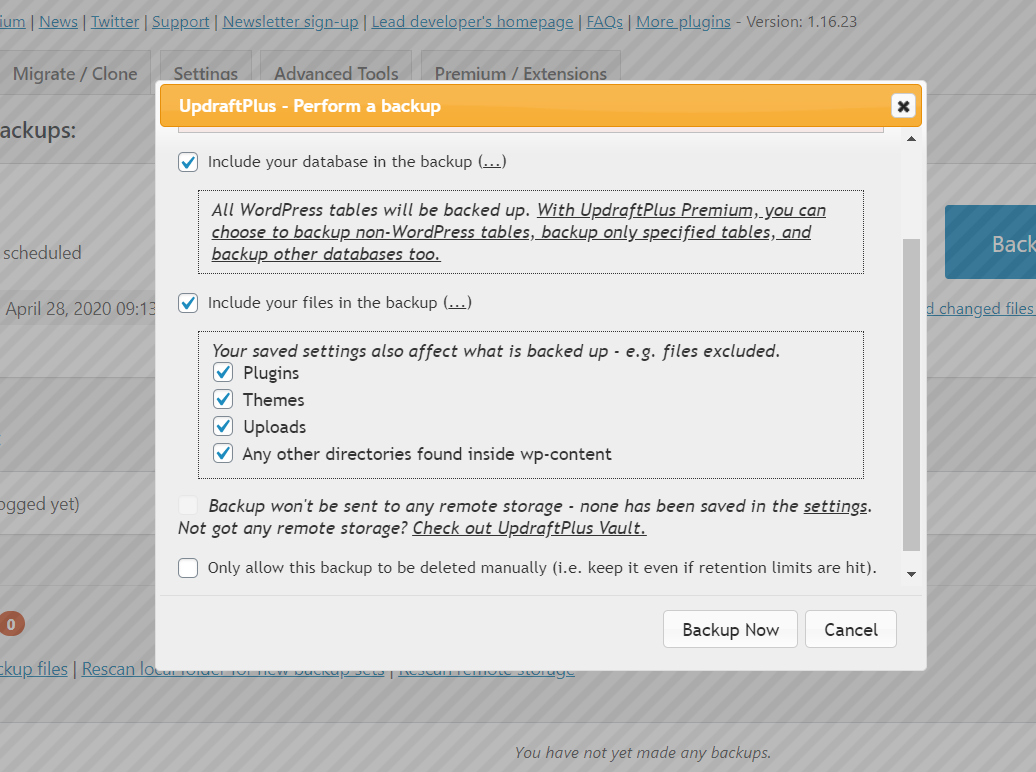Open the News link
The image size is (1036, 772).
point(58,22)
